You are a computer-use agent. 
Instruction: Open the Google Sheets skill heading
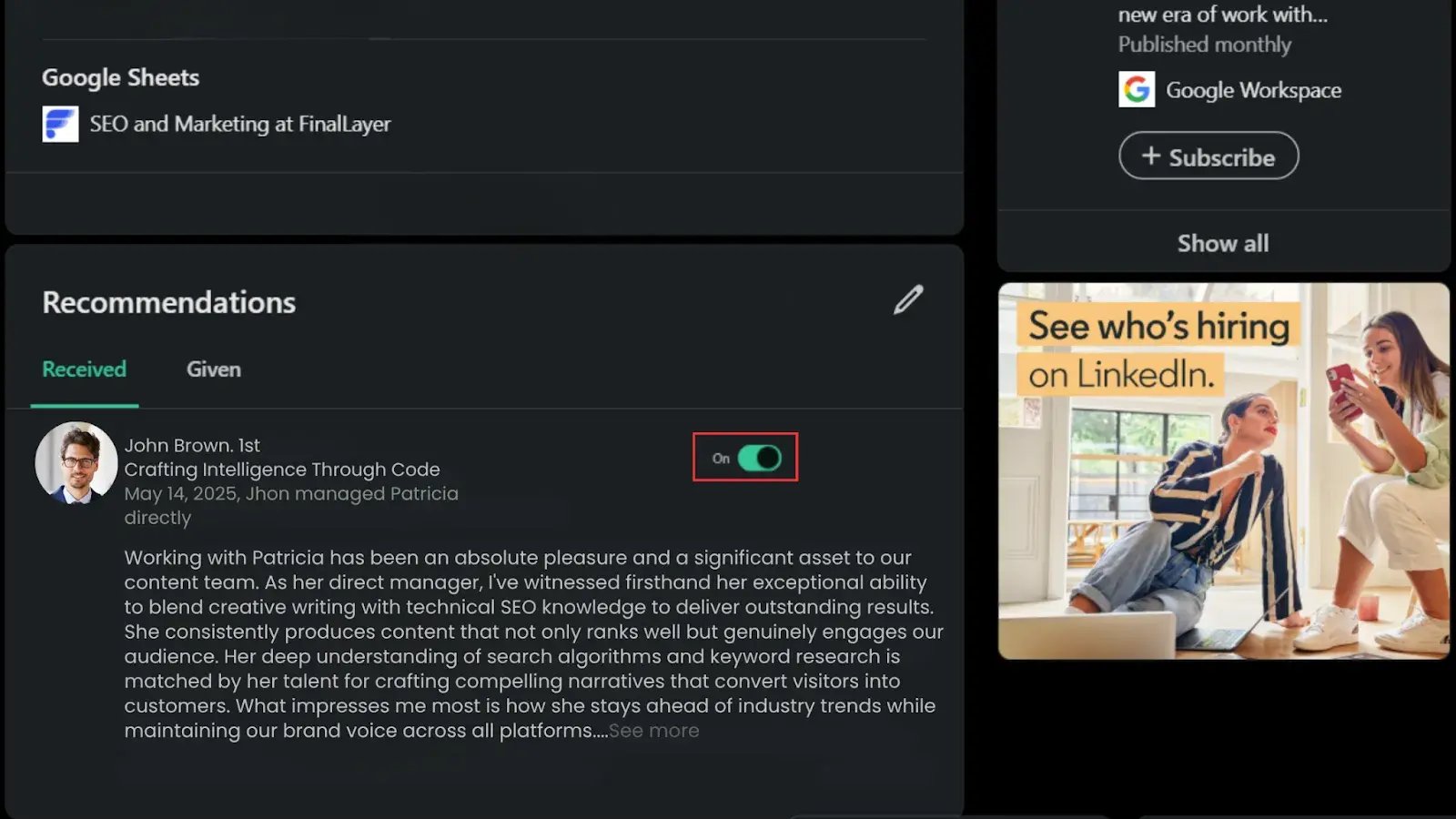(120, 78)
